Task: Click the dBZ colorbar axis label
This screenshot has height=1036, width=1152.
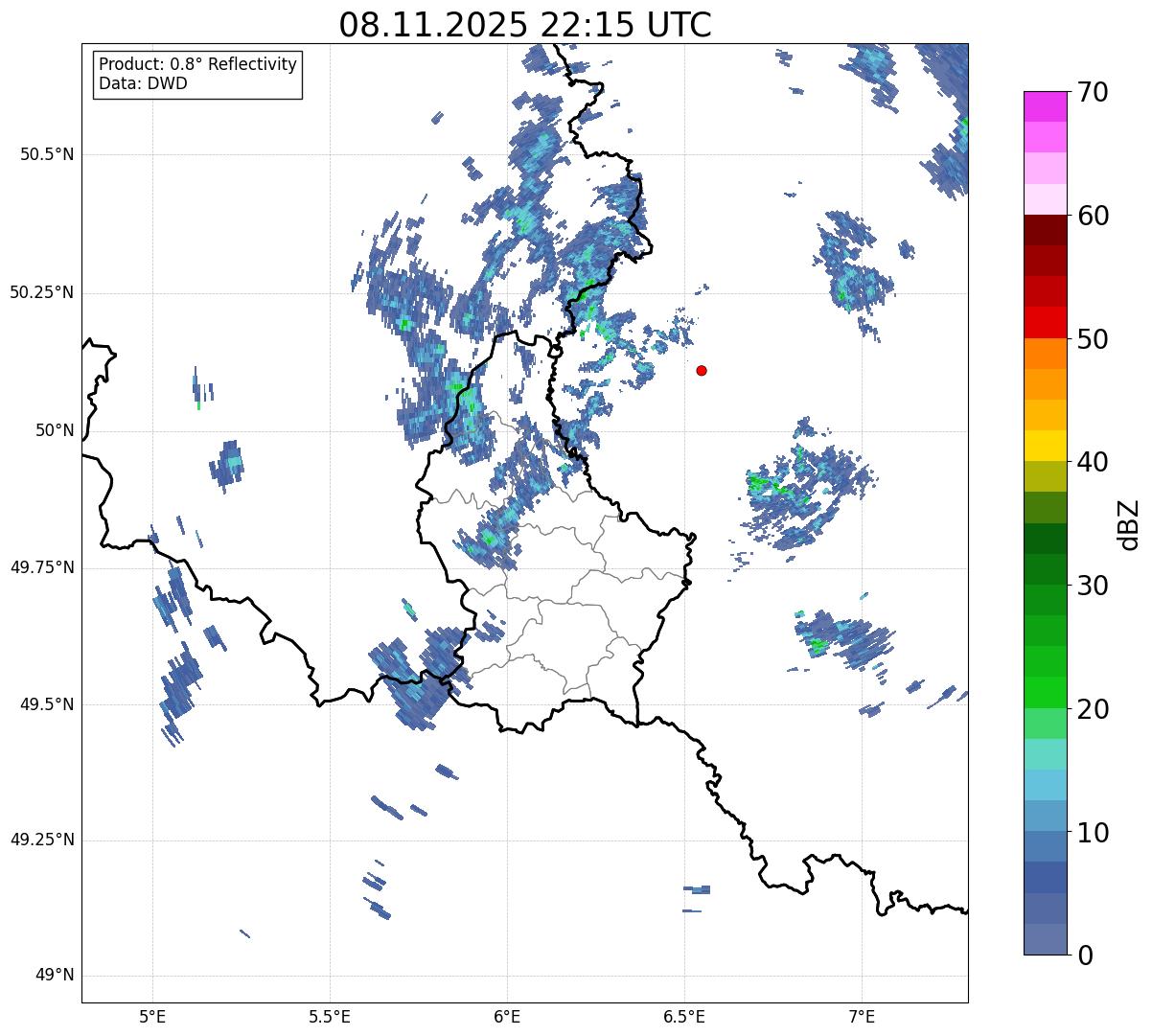Action: coord(1129,523)
